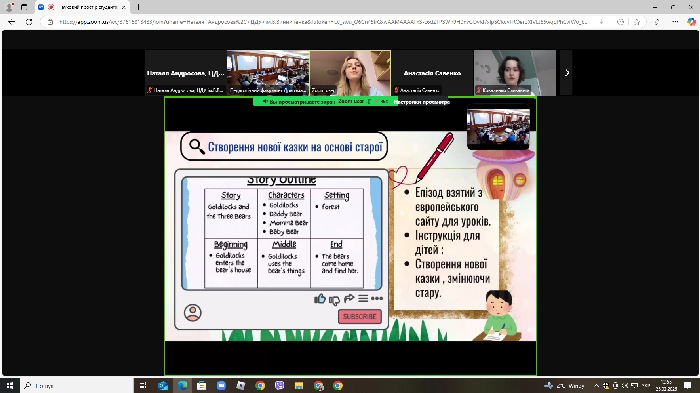Add the page to favorites with the star icon
This screenshot has height=393, width=700.
(x=637, y=22)
